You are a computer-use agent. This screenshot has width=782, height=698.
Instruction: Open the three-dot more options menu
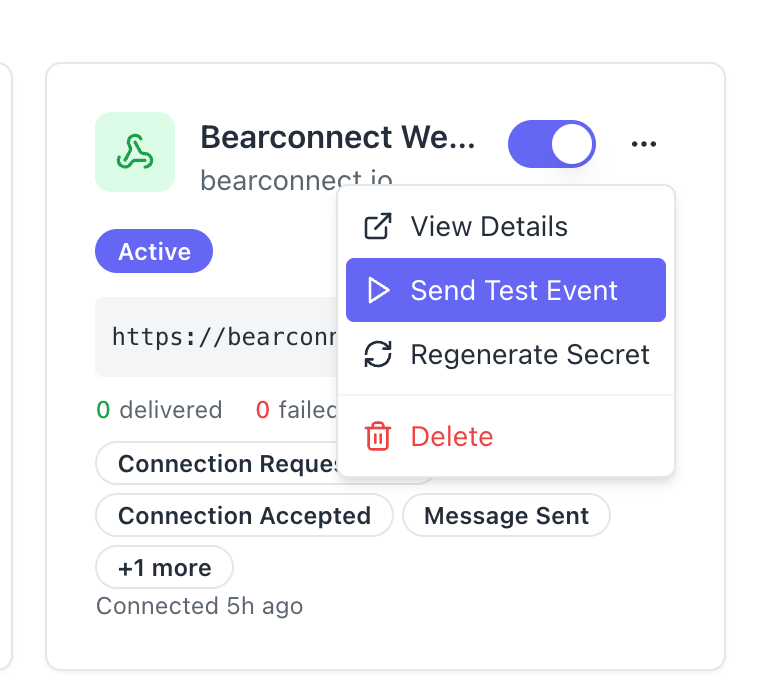pos(644,145)
